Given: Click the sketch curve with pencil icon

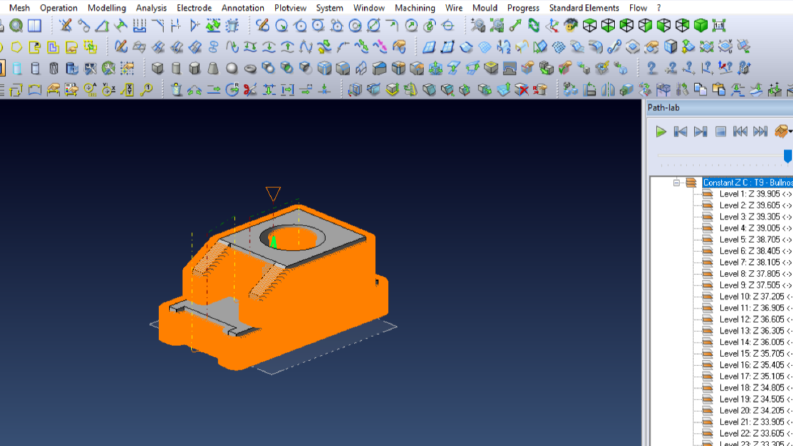Looking at the screenshot, I should [x=120, y=47].
